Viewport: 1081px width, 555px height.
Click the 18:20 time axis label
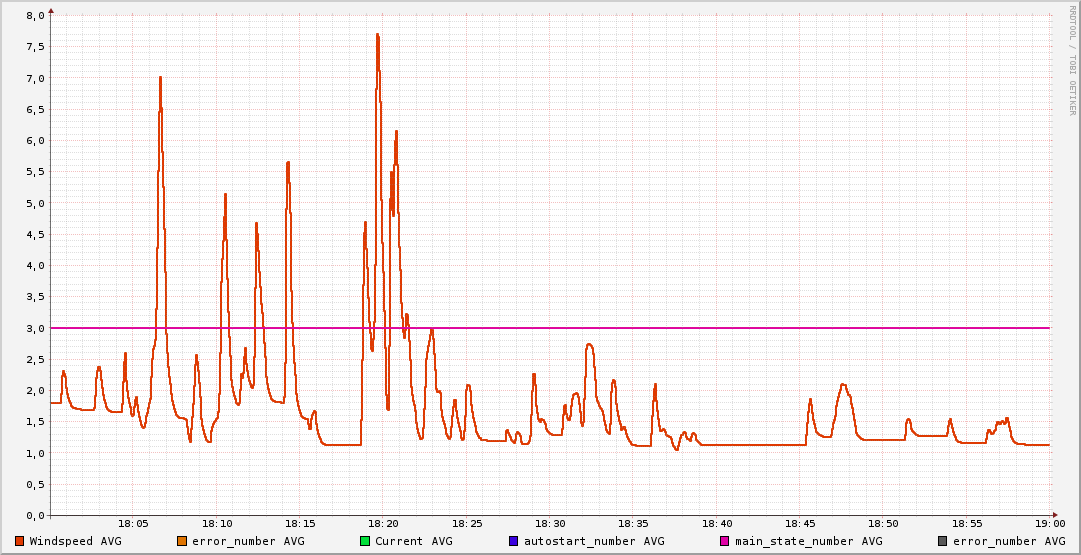point(384,523)
